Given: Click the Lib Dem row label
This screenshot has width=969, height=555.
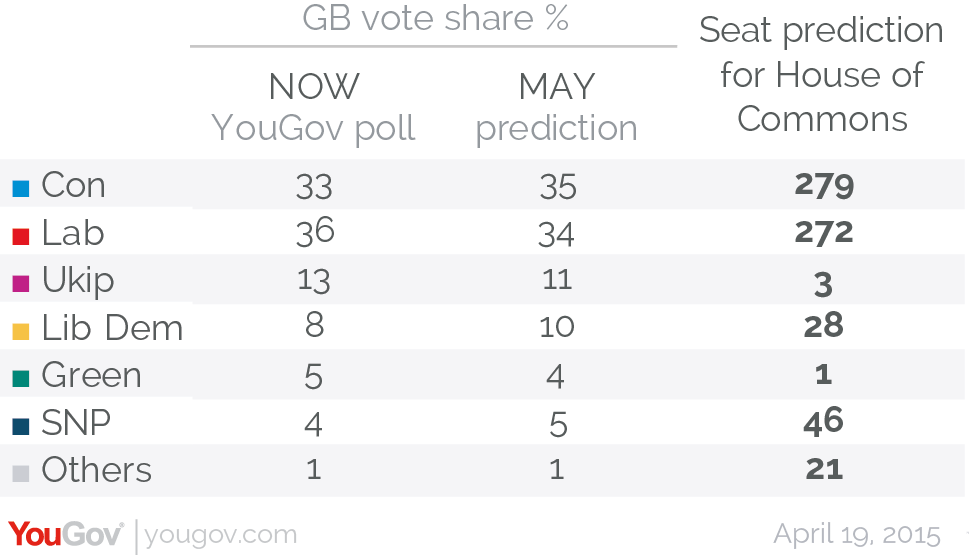Looking at the screenshot, I should 112,328.
